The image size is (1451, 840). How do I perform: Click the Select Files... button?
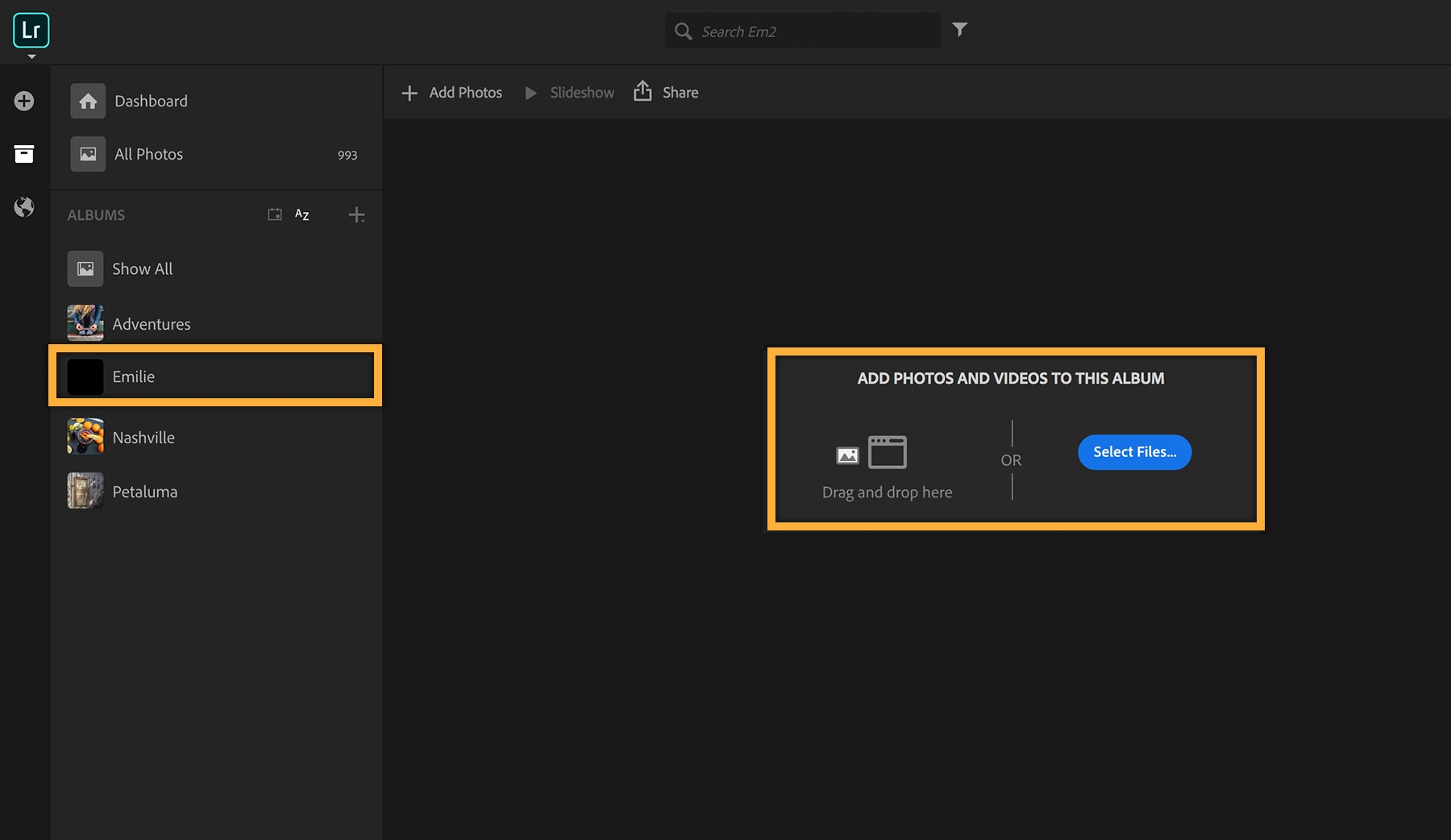[x=1134, y=452]
